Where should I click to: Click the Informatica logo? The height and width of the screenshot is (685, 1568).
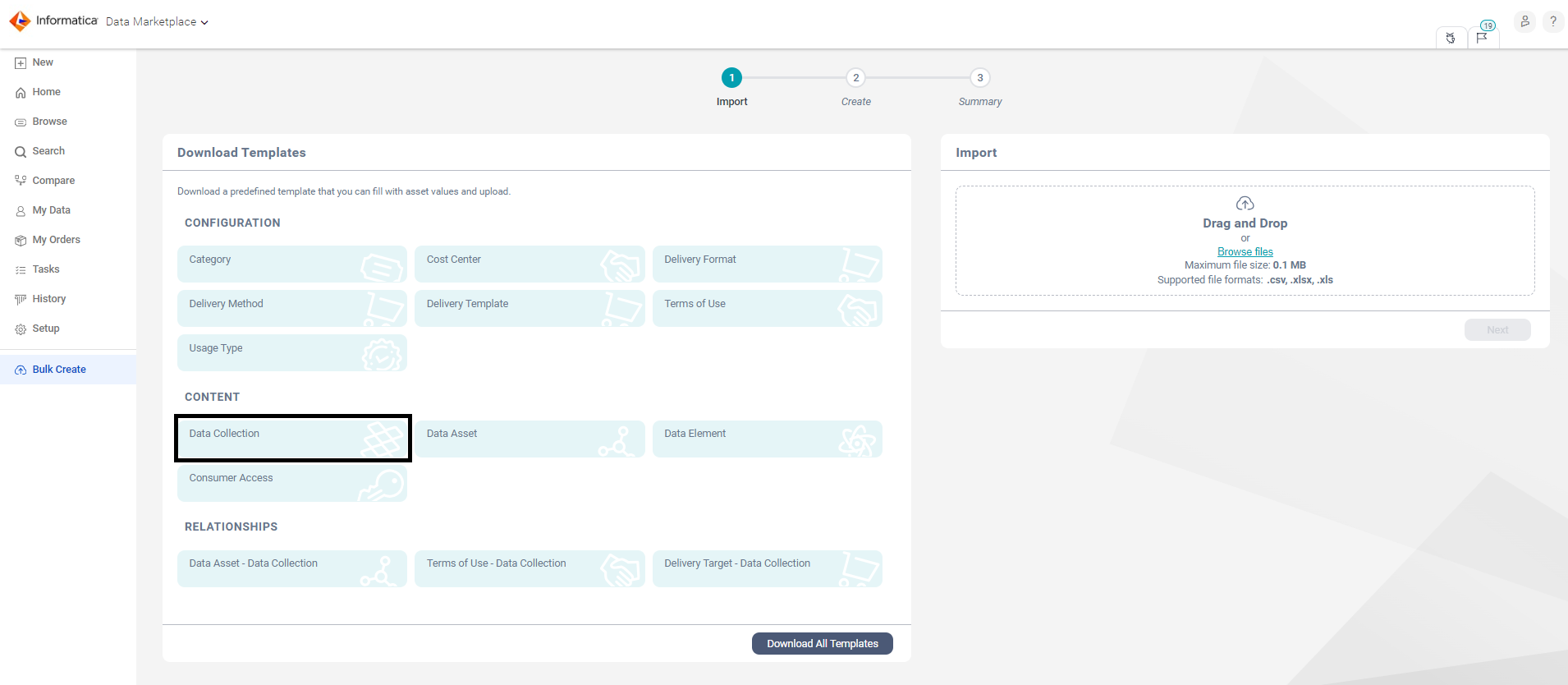click(53, 21)
